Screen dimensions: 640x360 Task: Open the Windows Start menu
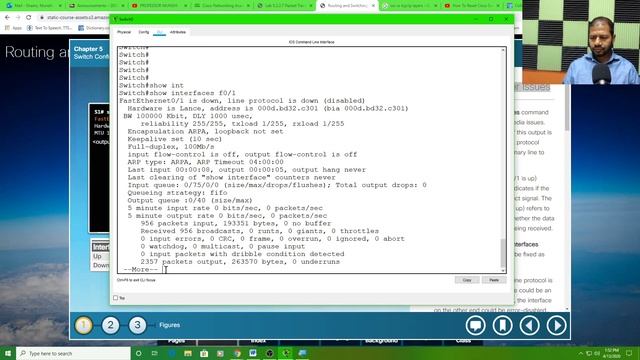coord(8,353)
